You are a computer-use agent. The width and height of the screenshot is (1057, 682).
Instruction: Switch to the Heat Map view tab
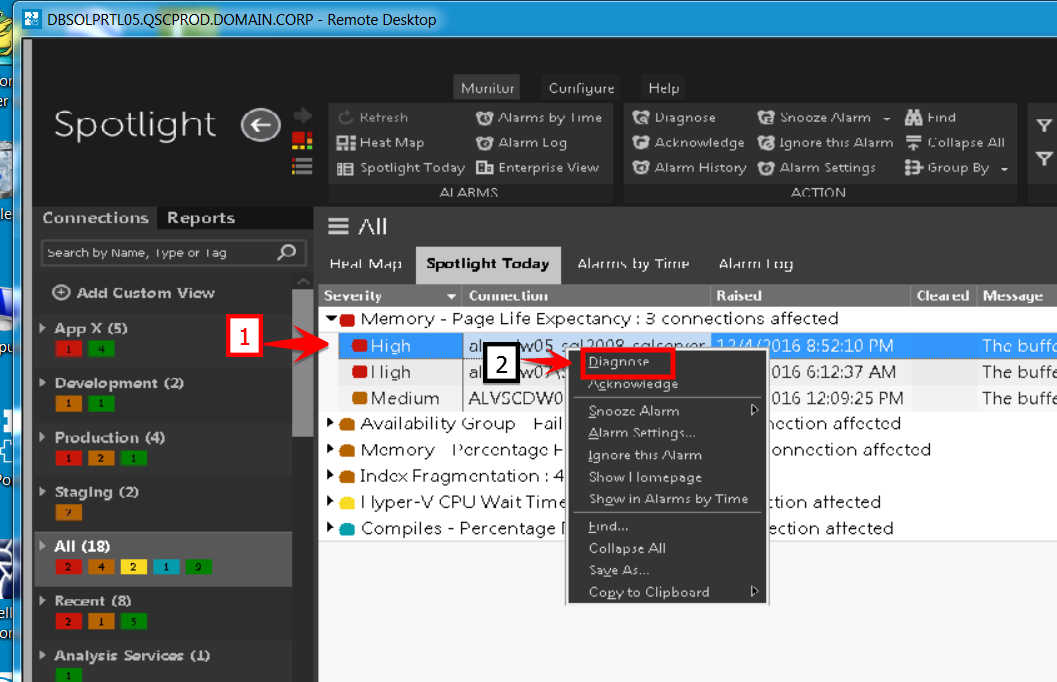tap(366, 264)
